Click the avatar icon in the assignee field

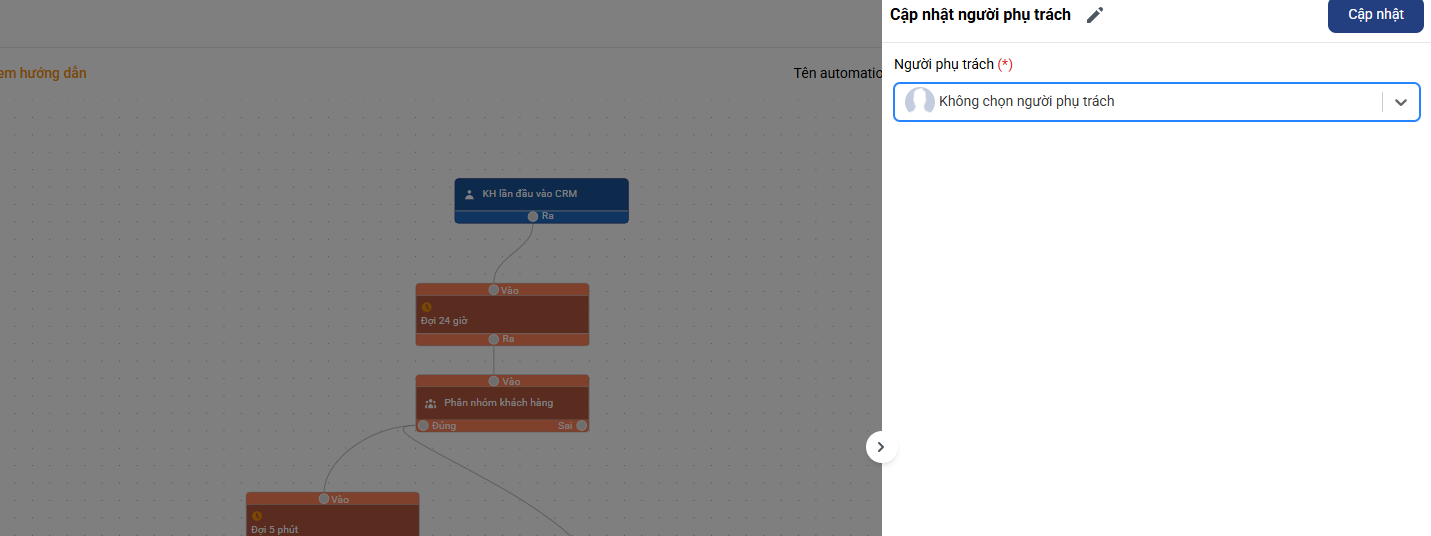[919, 102]
